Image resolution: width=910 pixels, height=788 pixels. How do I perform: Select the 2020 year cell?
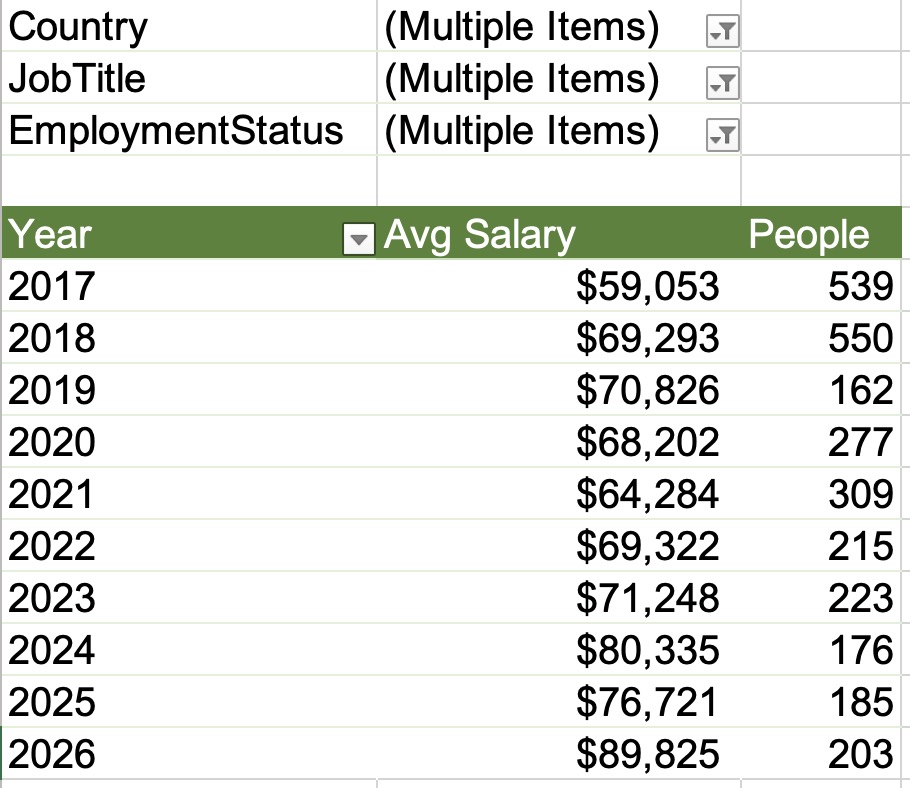pos(51,442)
